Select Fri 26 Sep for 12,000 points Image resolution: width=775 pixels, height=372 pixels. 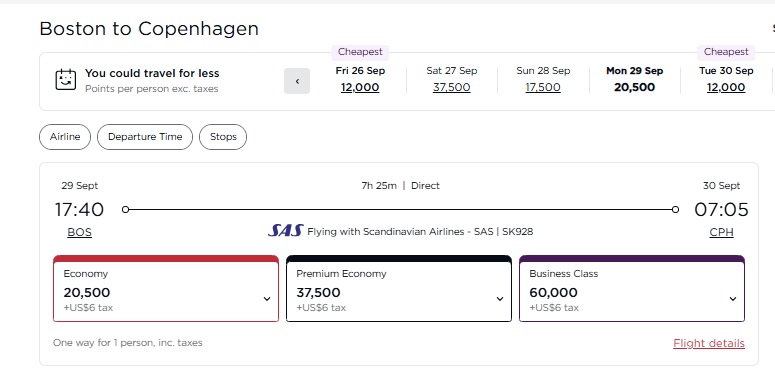point(360,80)
